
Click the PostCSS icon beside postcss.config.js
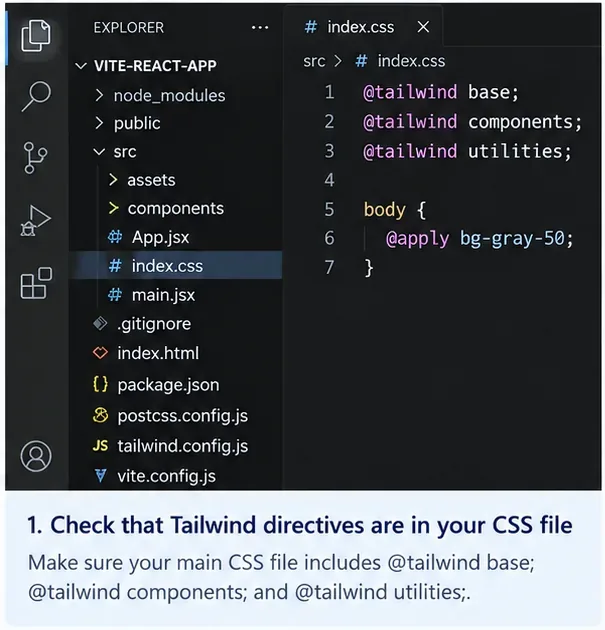(x=100, y=415)
